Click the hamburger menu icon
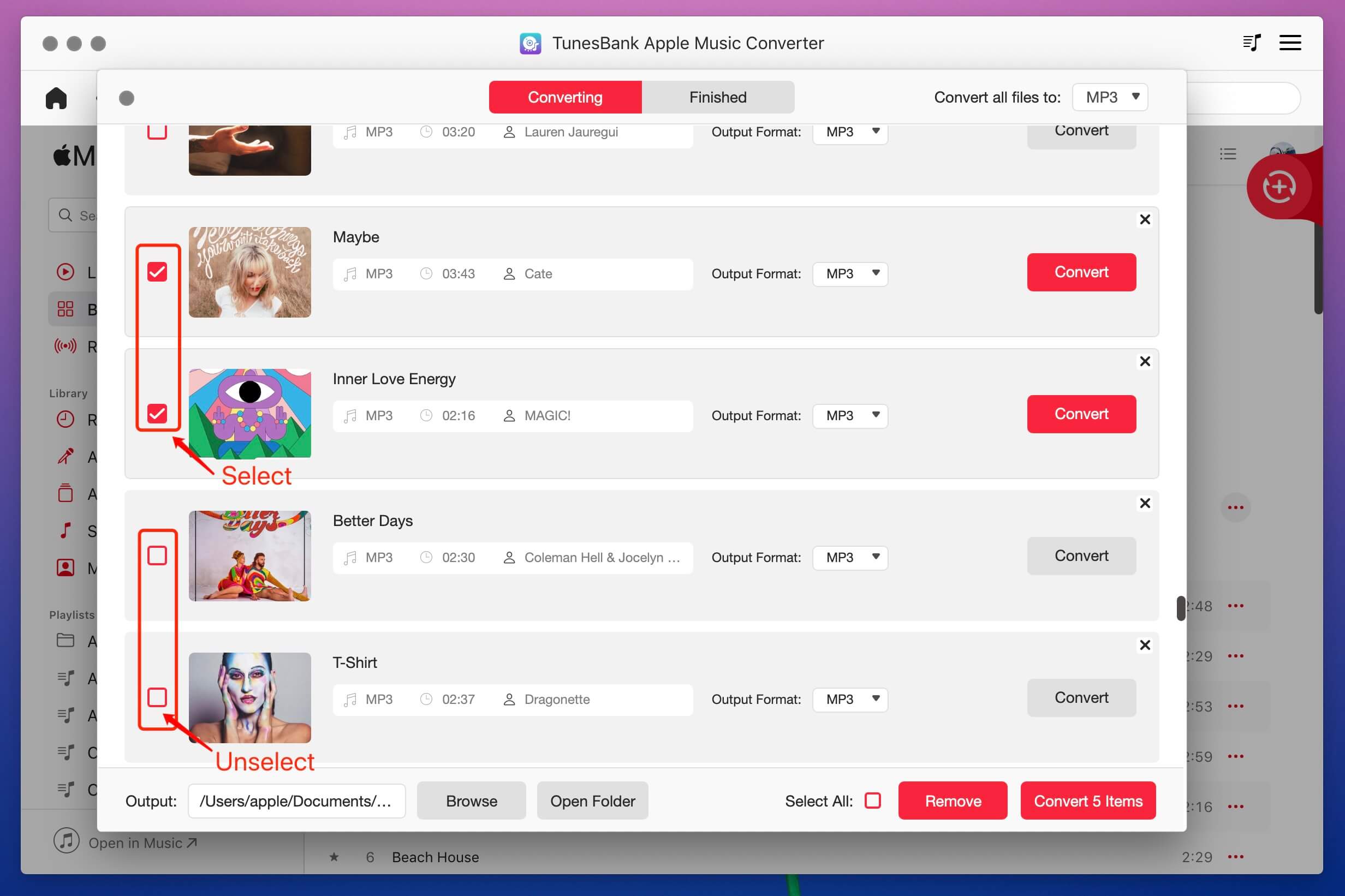Viewport: 1345px width, 896px height. pos(1291,42)
